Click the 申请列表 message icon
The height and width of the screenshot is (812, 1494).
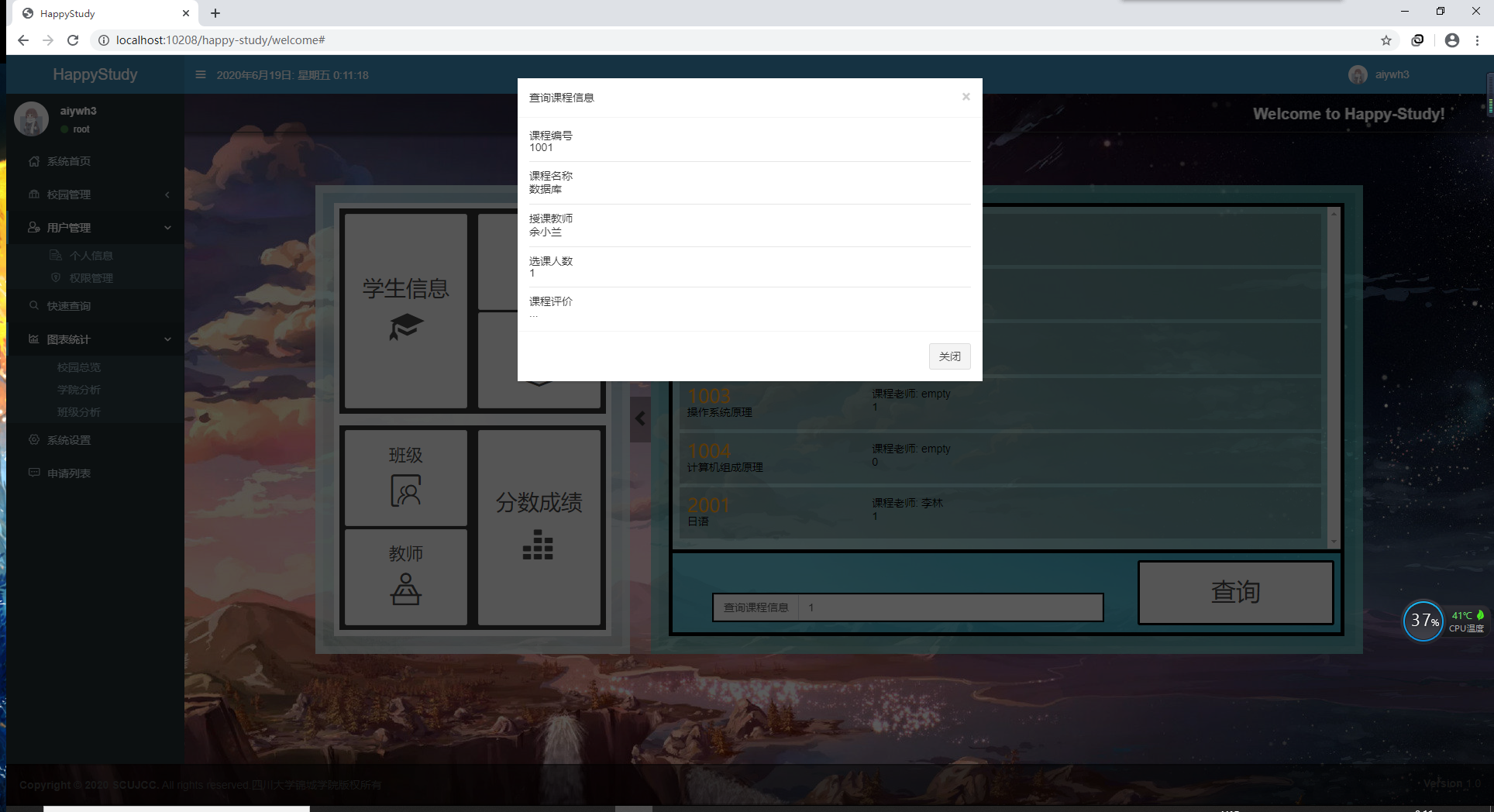click(34, 473)
